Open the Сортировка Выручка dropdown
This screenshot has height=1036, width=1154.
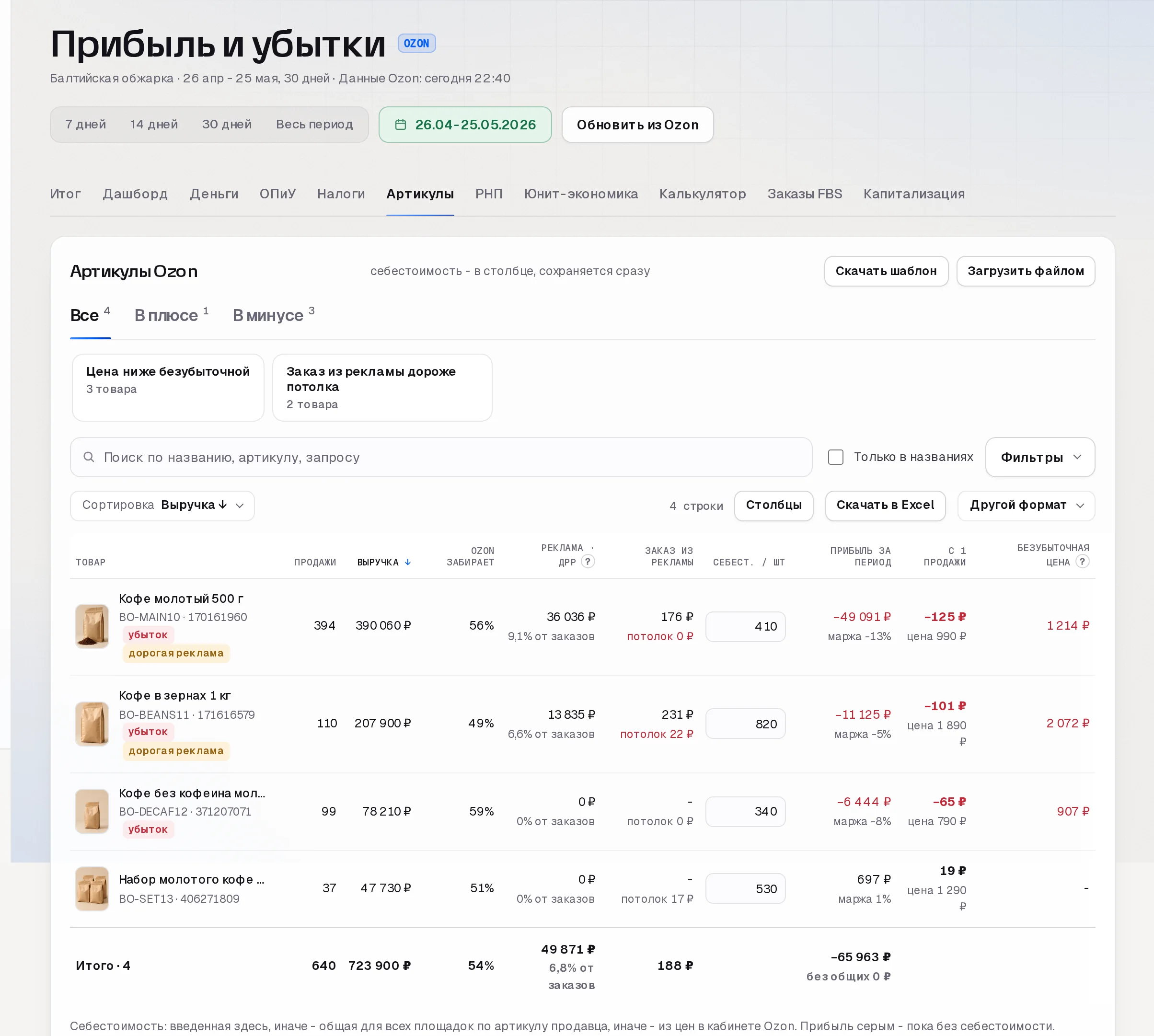click(x=162, y=506)
